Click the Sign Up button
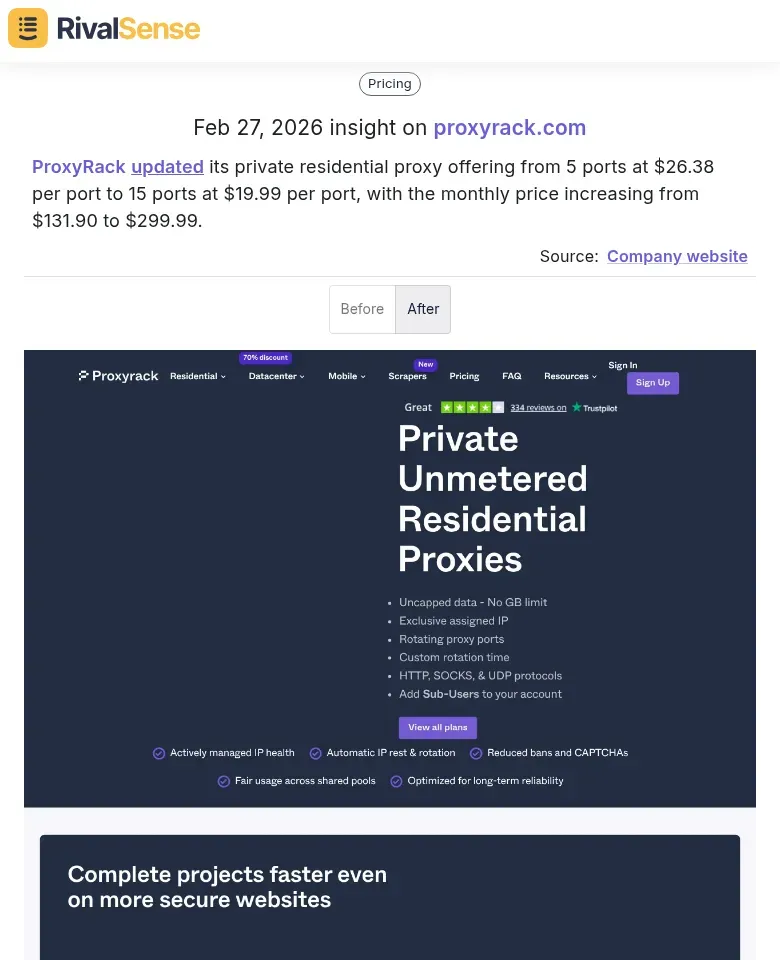Viewport: 780px width, 960px height. (x=652, y=382)
